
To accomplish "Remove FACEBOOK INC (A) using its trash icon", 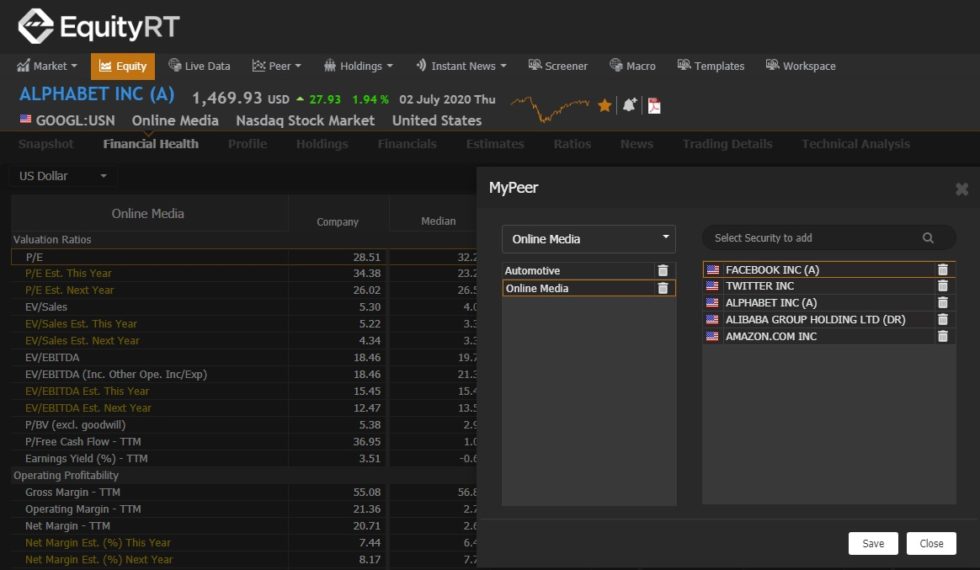I will point(942,270).
